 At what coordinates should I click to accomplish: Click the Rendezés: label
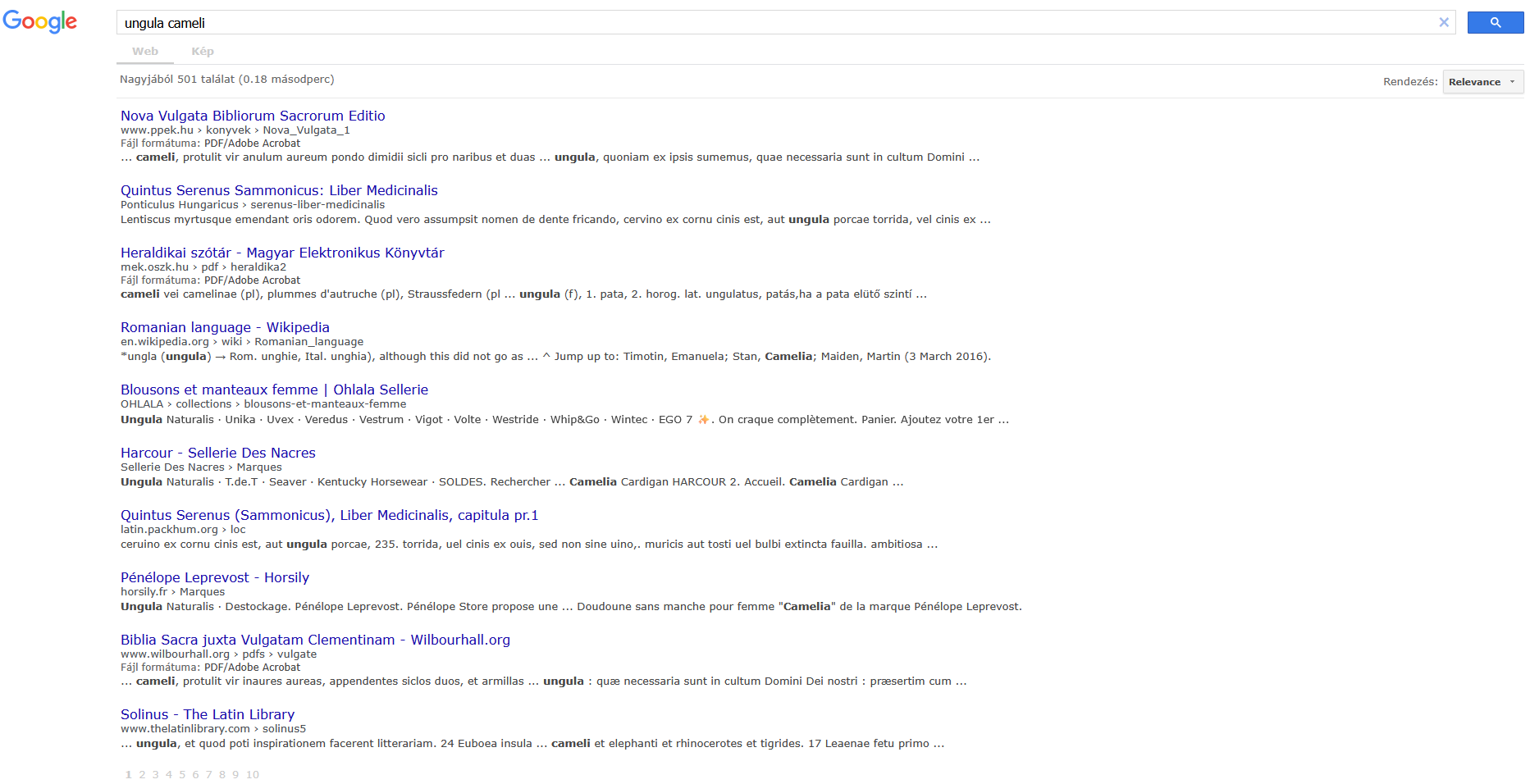1410,82
